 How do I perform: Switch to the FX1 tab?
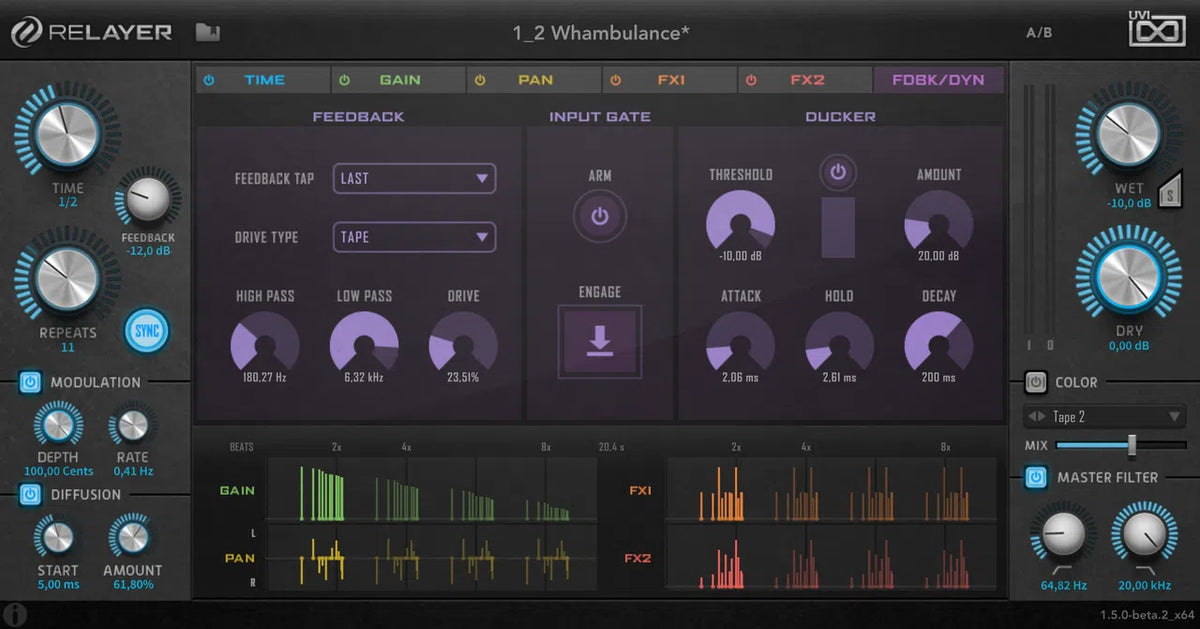click(x=669, y=79)
